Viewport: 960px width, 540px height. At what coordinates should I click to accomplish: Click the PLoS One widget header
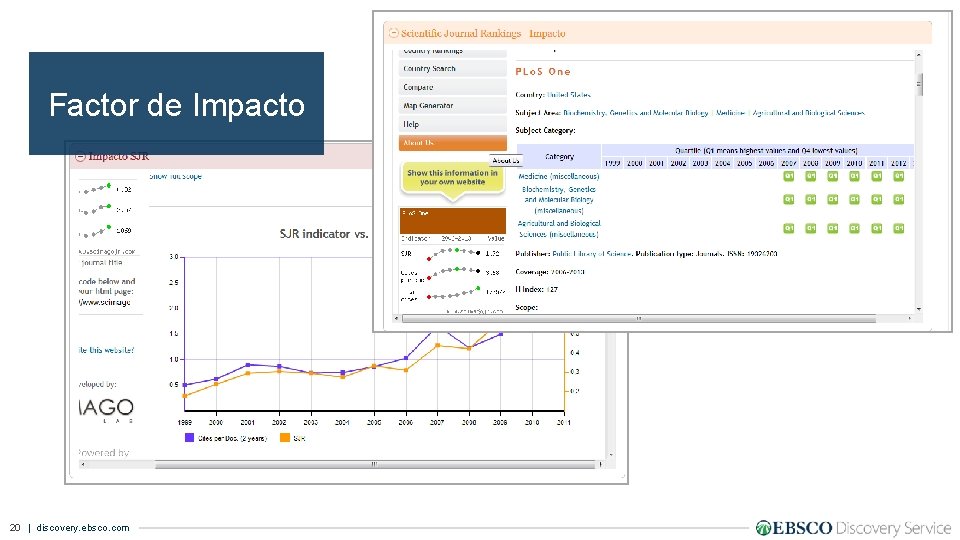452,220
